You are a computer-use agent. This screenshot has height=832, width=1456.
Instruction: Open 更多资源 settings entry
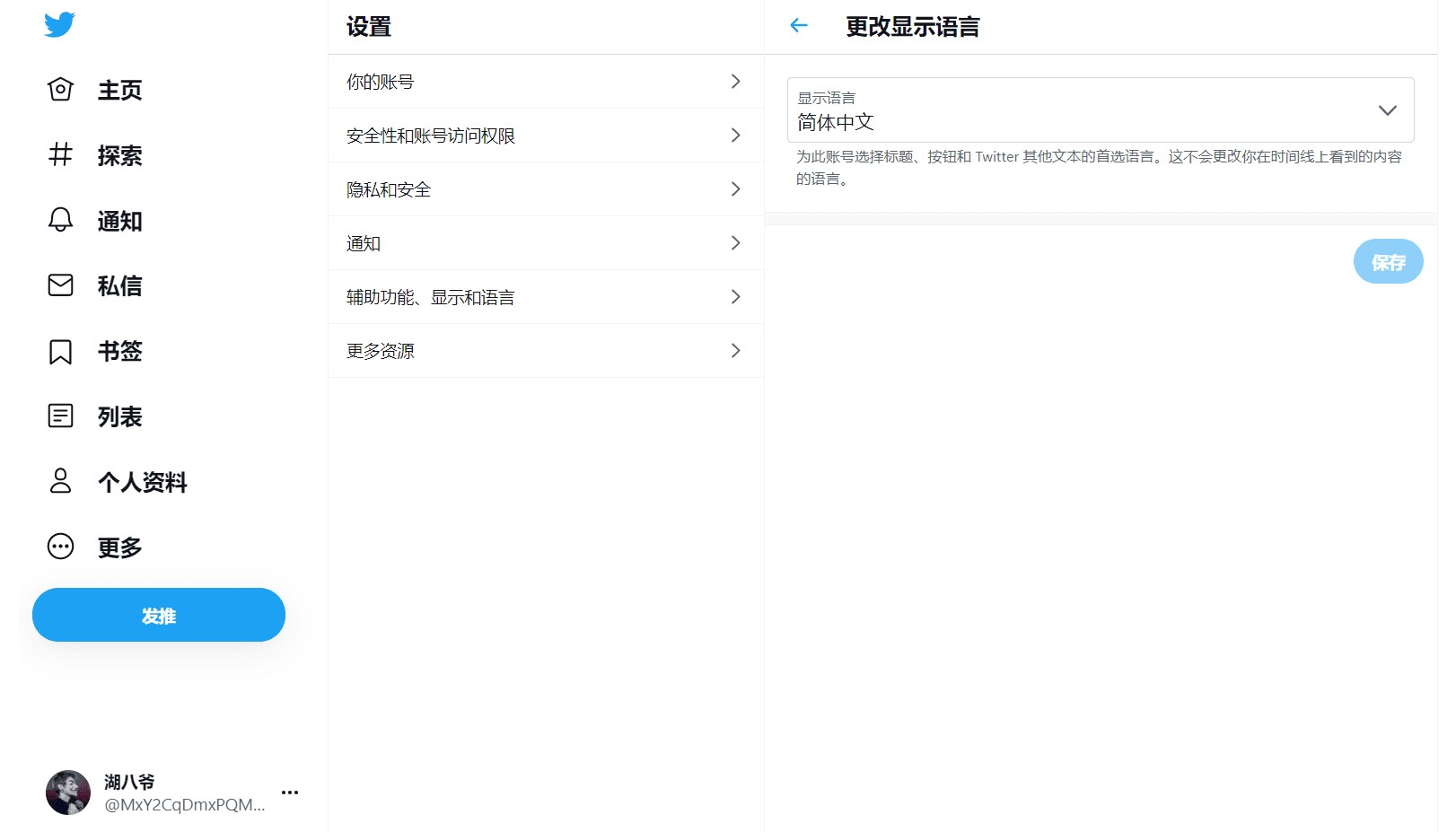click(x=546, y=351)
